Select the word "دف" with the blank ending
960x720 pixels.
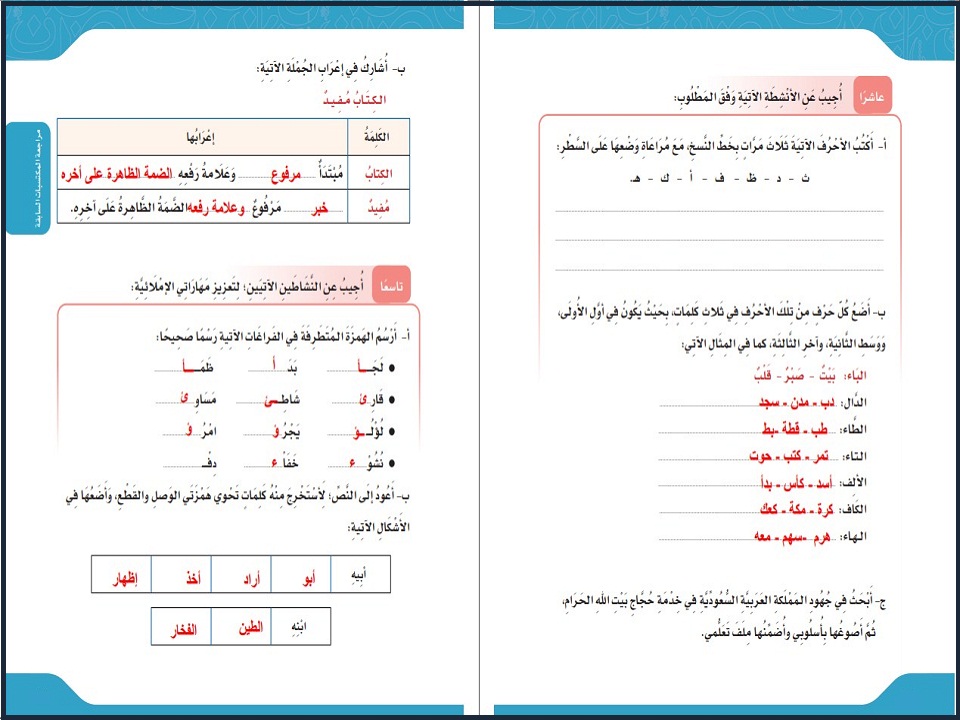click(210, 463)
